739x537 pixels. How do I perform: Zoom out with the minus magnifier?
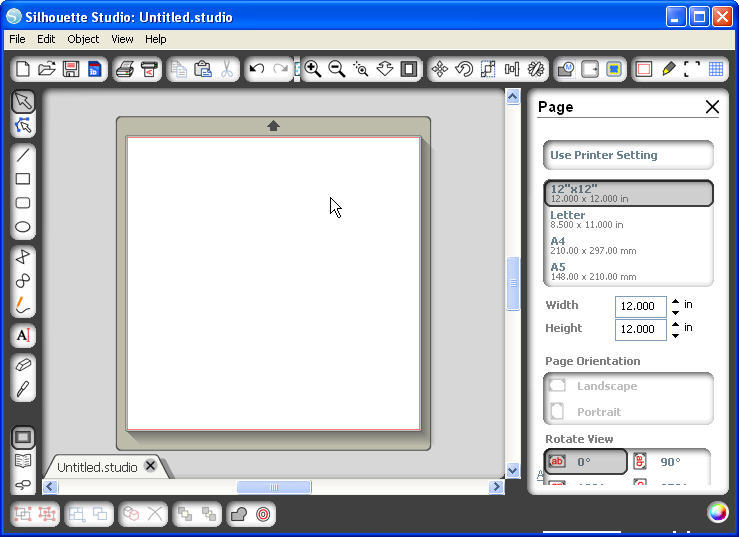[337, 69]
